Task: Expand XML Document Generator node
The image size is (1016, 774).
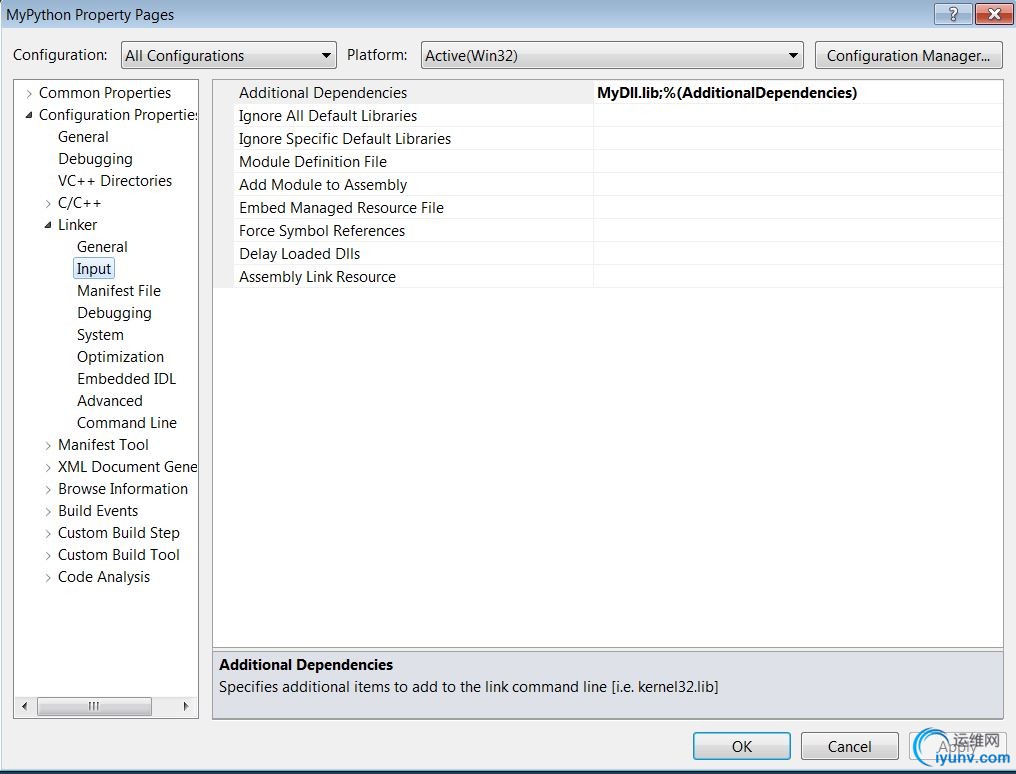Action: coord(48,468)
